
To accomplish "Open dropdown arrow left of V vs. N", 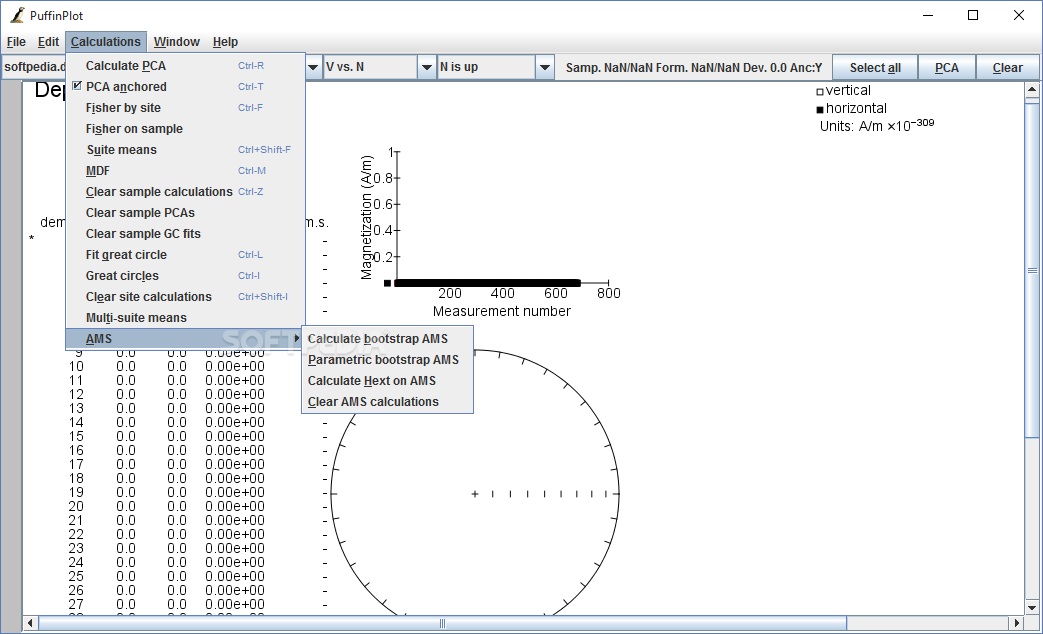I will [x=313, y=67].
